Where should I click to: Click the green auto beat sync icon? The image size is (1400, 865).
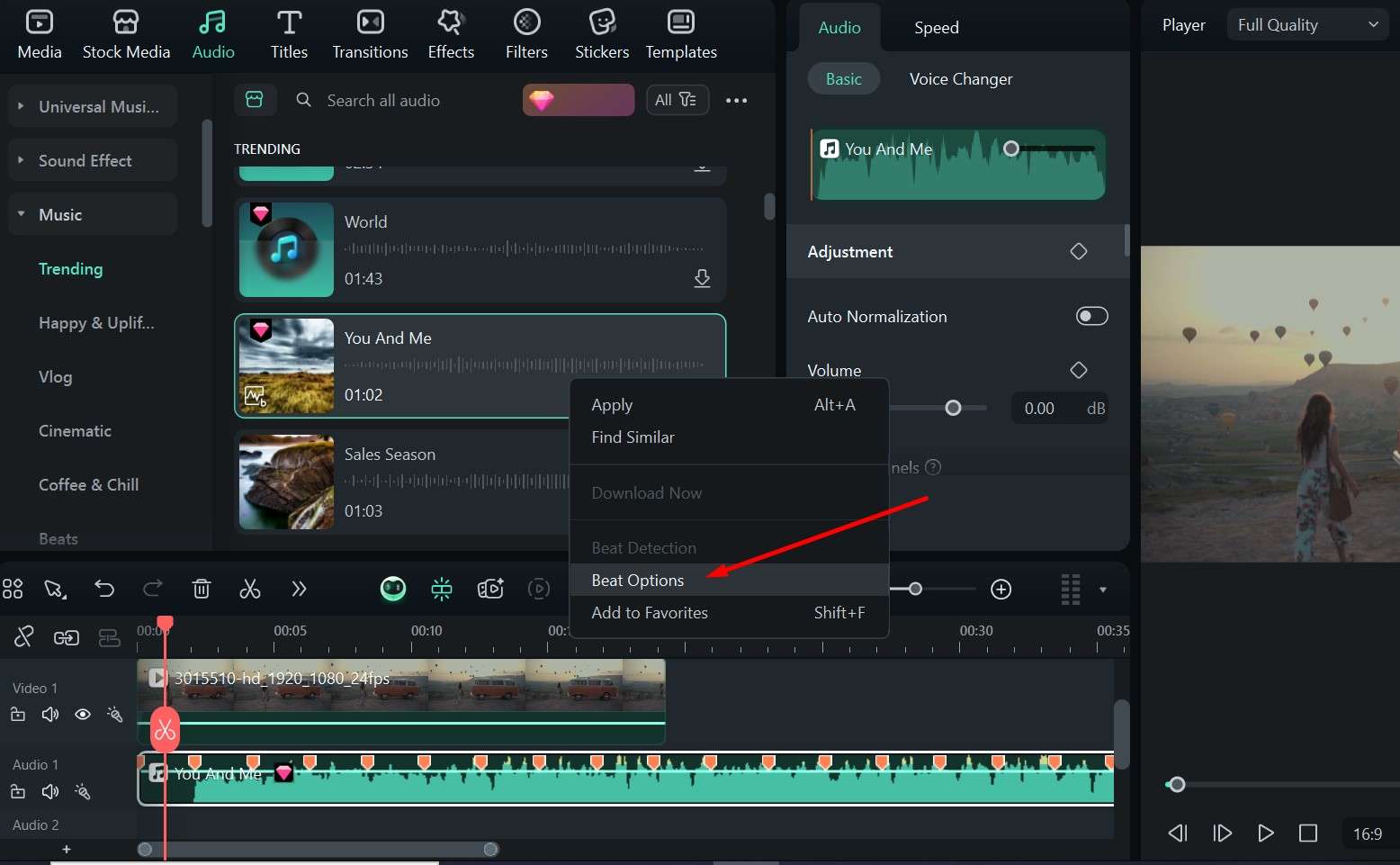[x=442, y=589]
